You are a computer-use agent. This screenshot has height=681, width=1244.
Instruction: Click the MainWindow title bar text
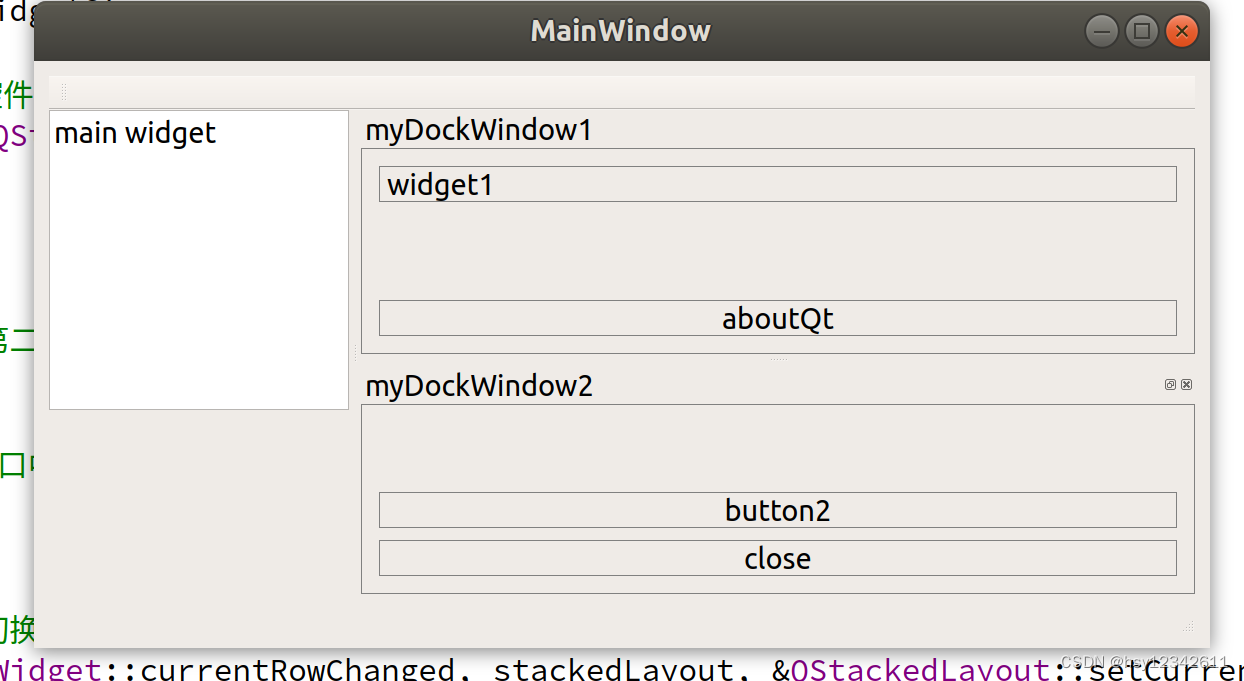tap(620, 31)
